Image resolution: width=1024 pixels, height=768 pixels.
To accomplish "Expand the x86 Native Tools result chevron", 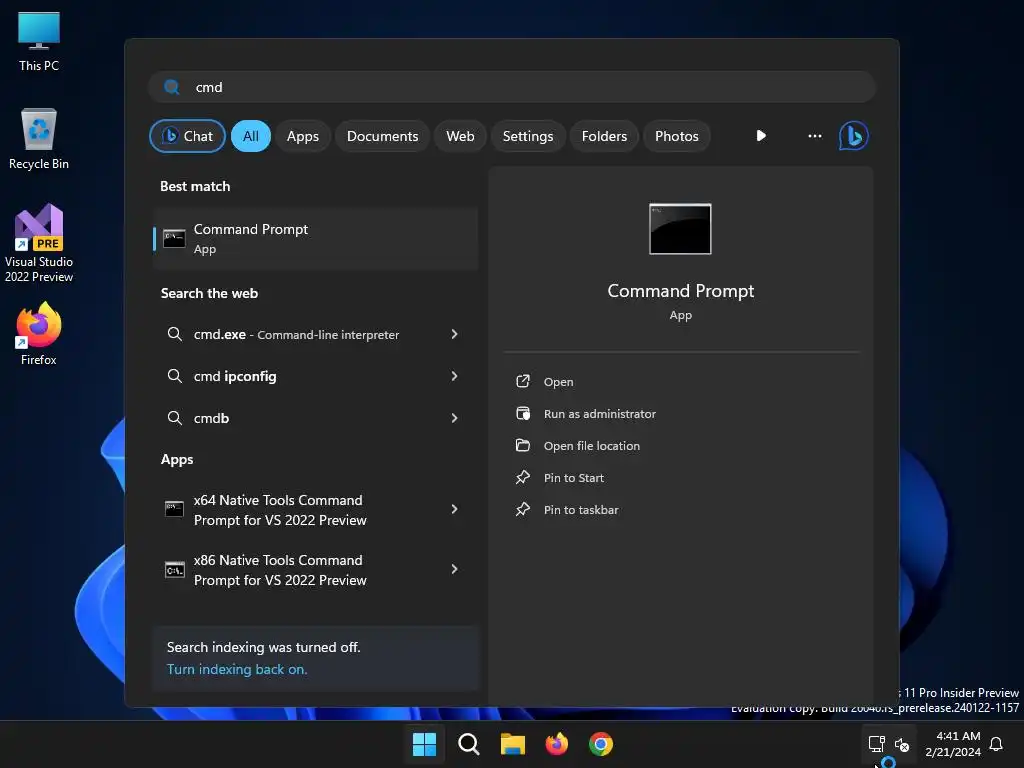I will click(455, 569).
